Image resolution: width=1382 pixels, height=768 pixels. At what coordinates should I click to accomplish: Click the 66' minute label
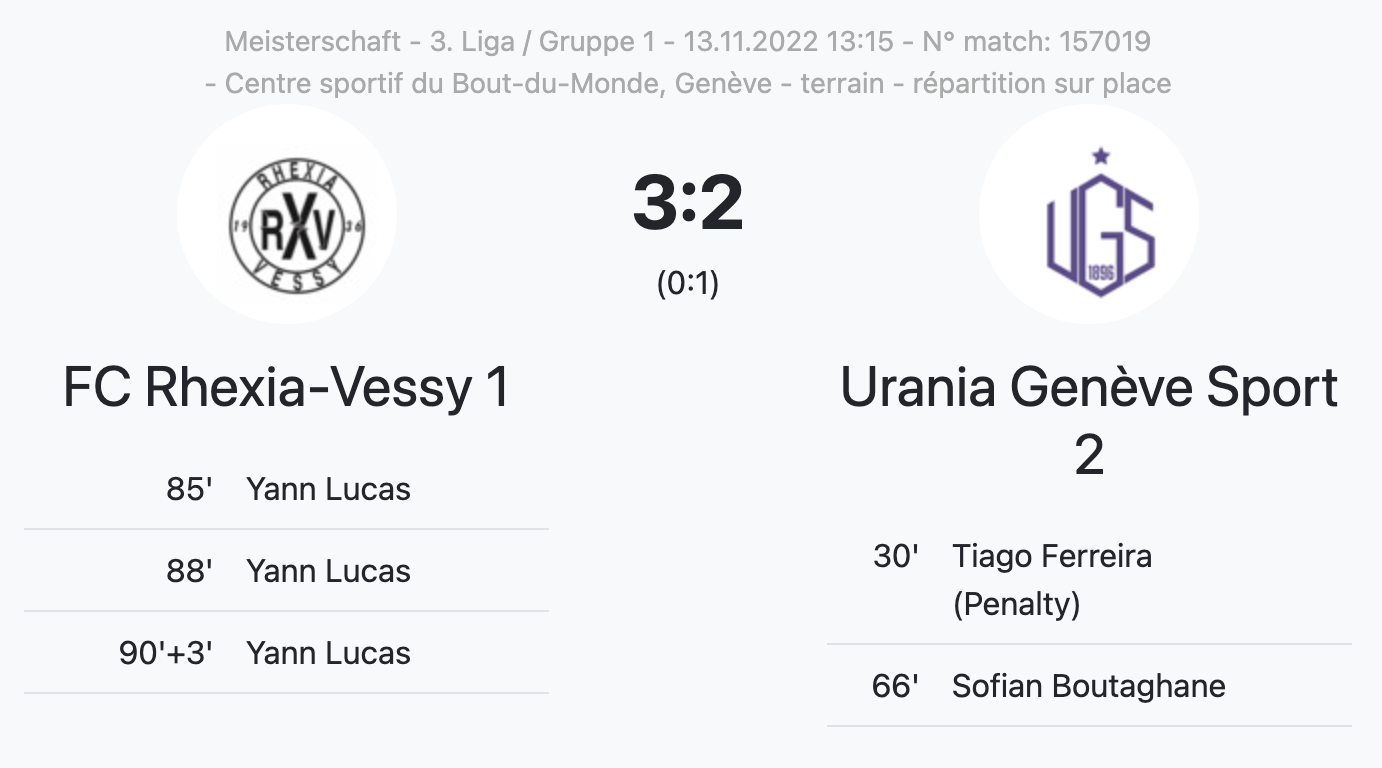pos(896,686)
